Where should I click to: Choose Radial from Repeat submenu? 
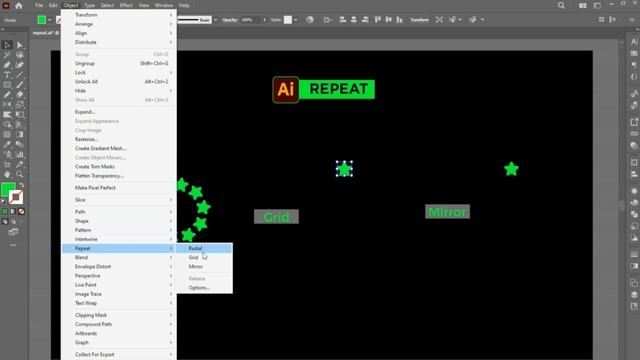pos(204,248)
